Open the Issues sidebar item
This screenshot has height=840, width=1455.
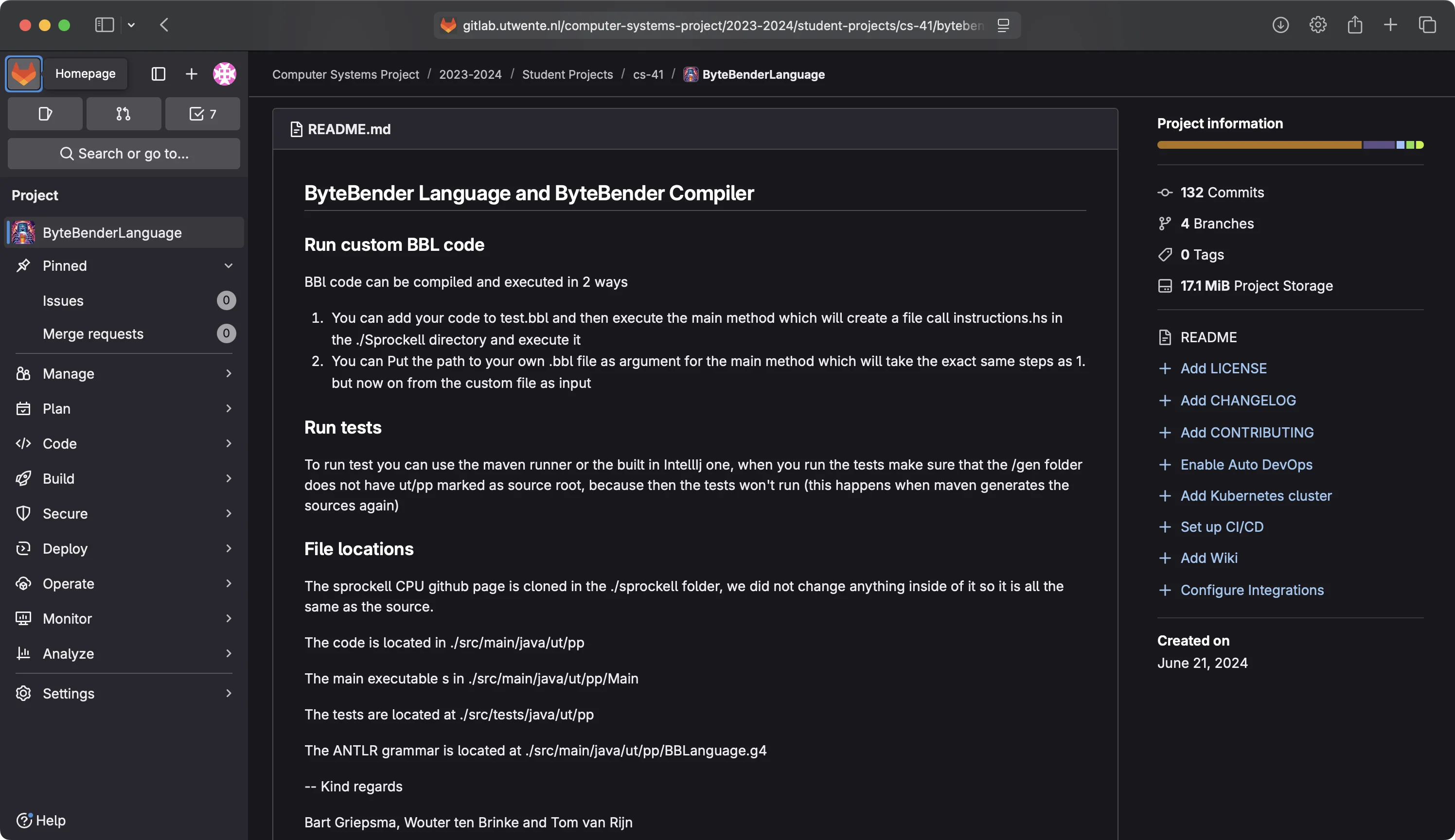click(63, 300)
